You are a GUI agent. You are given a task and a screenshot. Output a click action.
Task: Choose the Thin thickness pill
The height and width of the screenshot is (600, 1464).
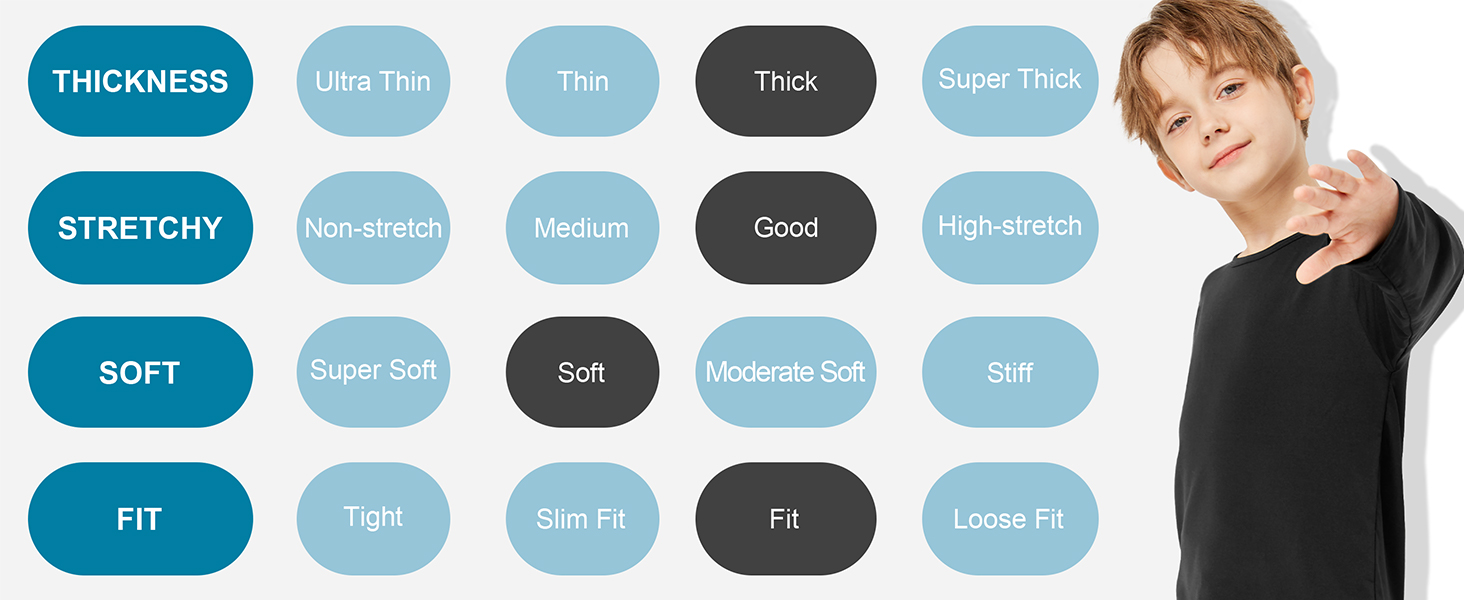tap(582, 81)
